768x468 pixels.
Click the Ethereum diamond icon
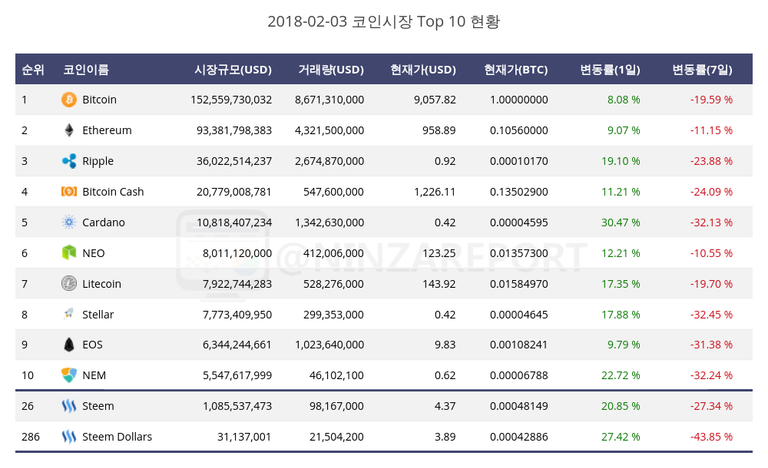(69, 130)
